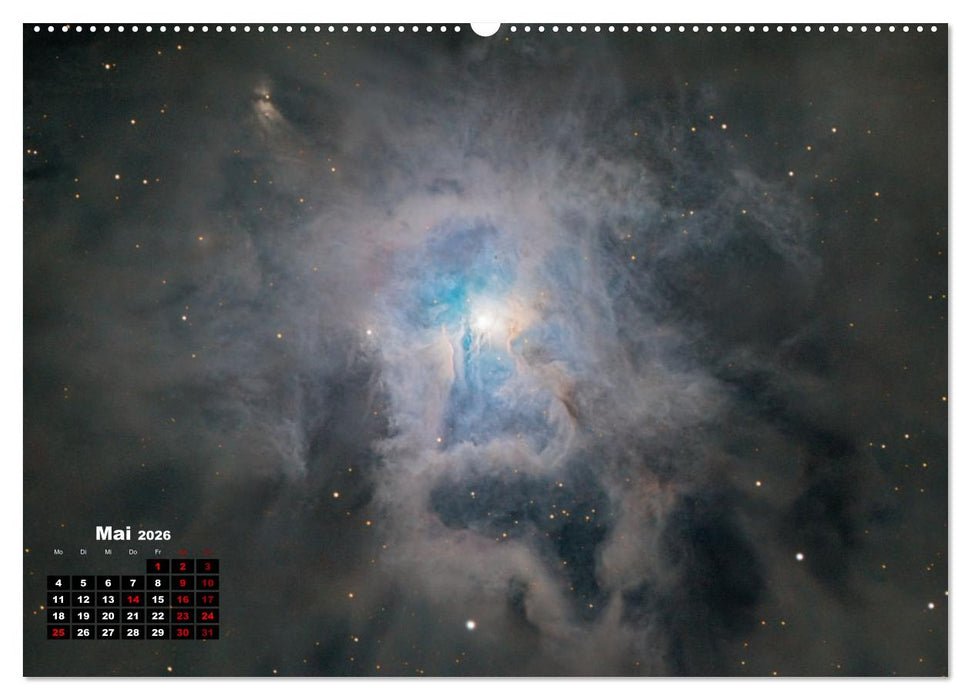
Task: Click the 2026 year label
Action: 153,535
